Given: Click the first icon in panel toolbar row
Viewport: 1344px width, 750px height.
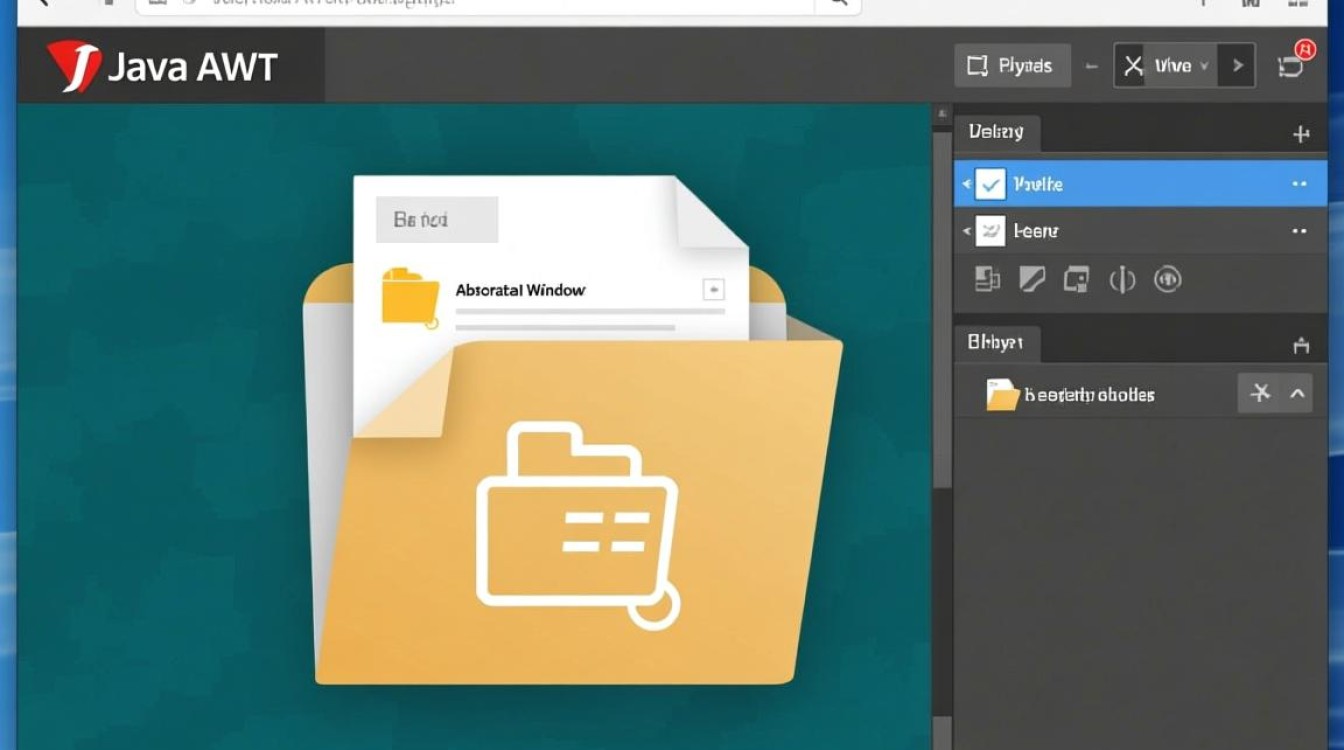Looking at the screenshot, I should tap(987, 280).
